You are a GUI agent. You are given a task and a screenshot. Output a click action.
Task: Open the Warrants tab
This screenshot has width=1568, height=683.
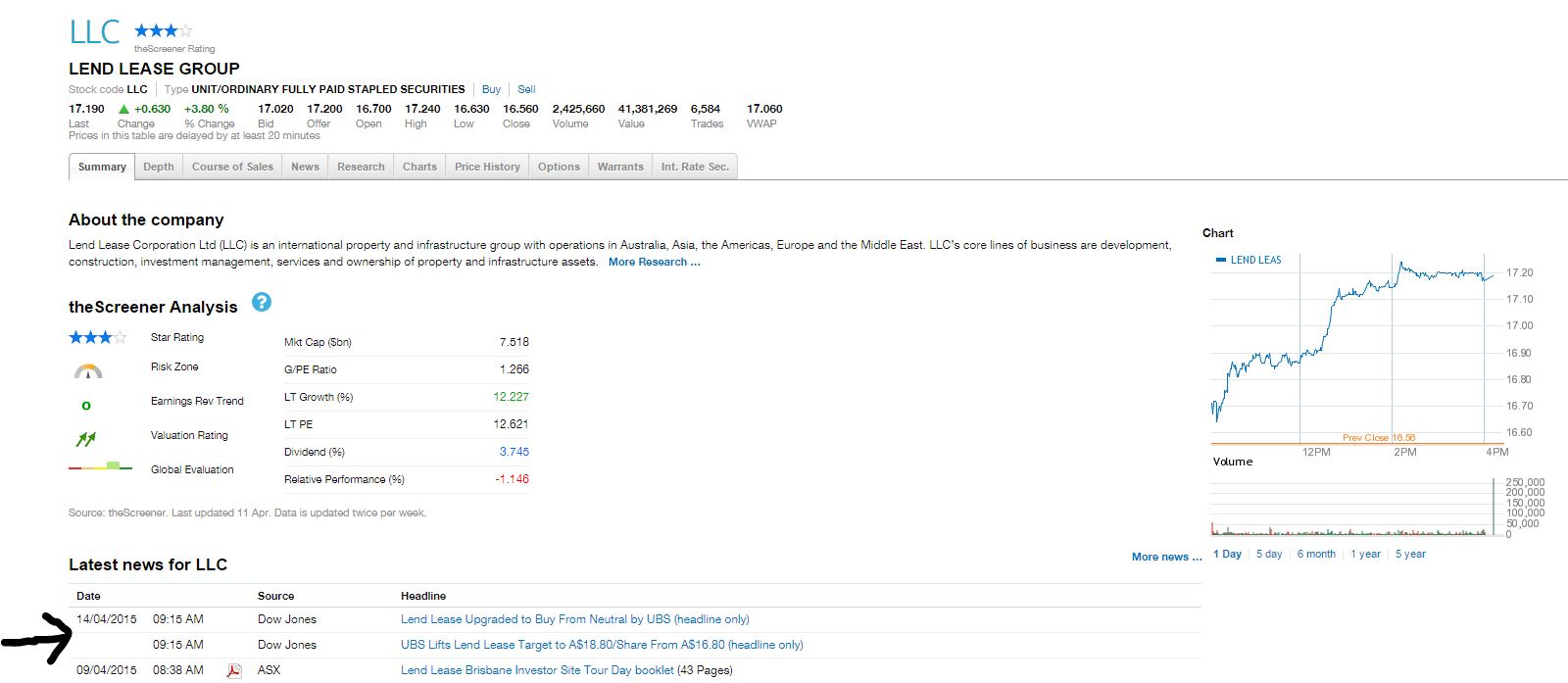click(620, 167)
